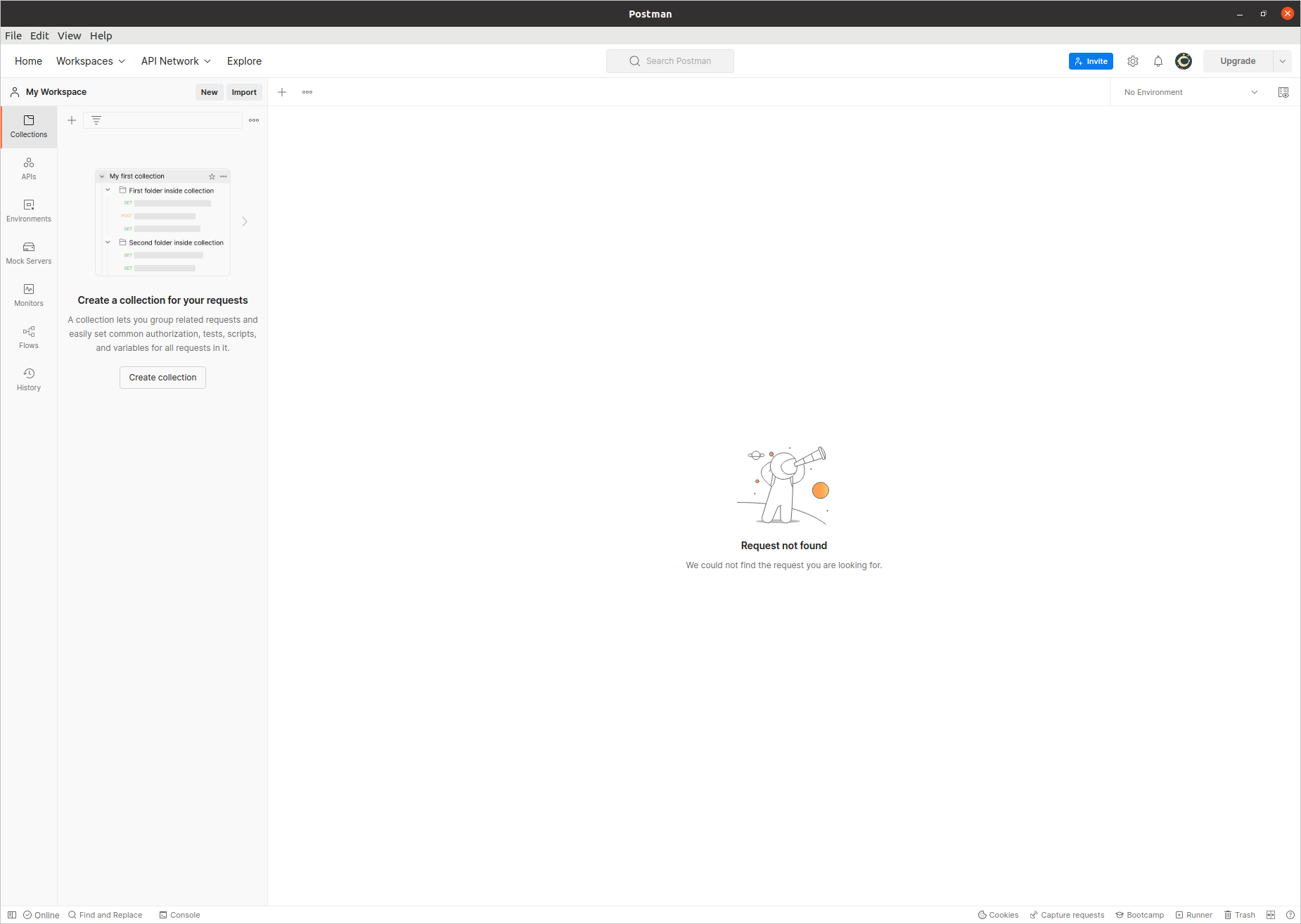Show request History in the sidebar

[x=28, y=379]
